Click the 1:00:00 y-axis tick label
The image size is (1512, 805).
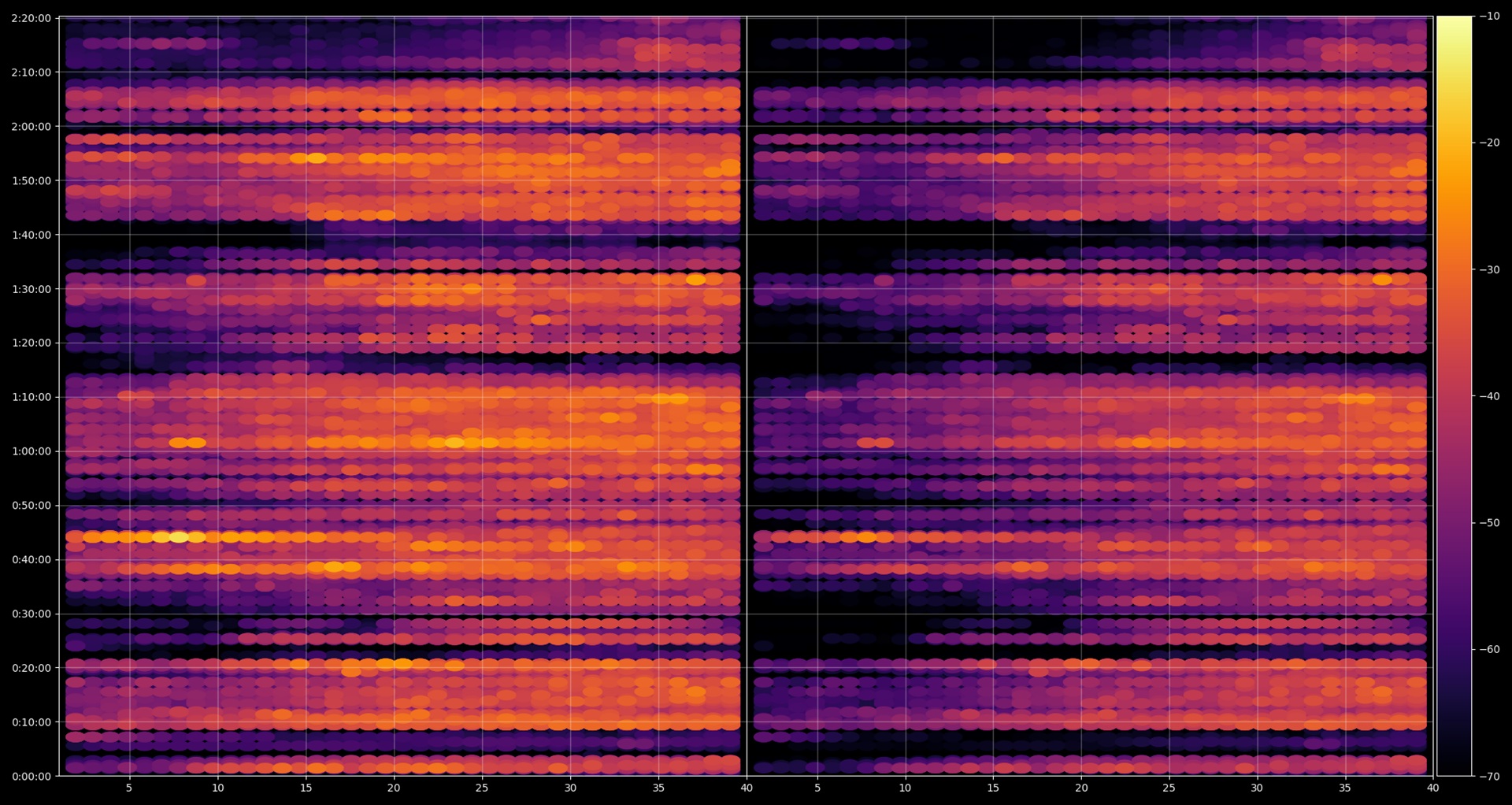31,451
